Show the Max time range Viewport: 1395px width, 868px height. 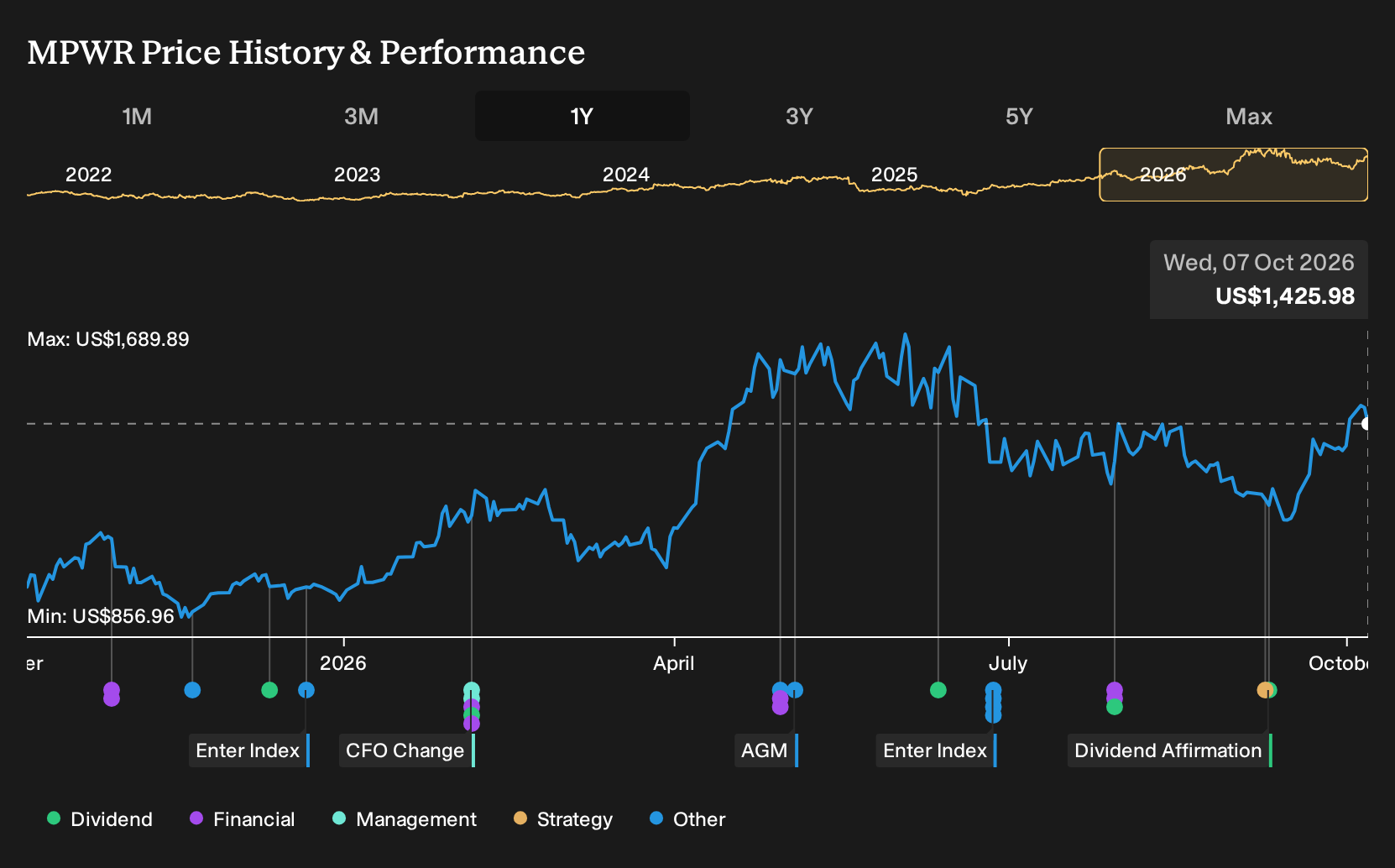tap(1249, 116)
